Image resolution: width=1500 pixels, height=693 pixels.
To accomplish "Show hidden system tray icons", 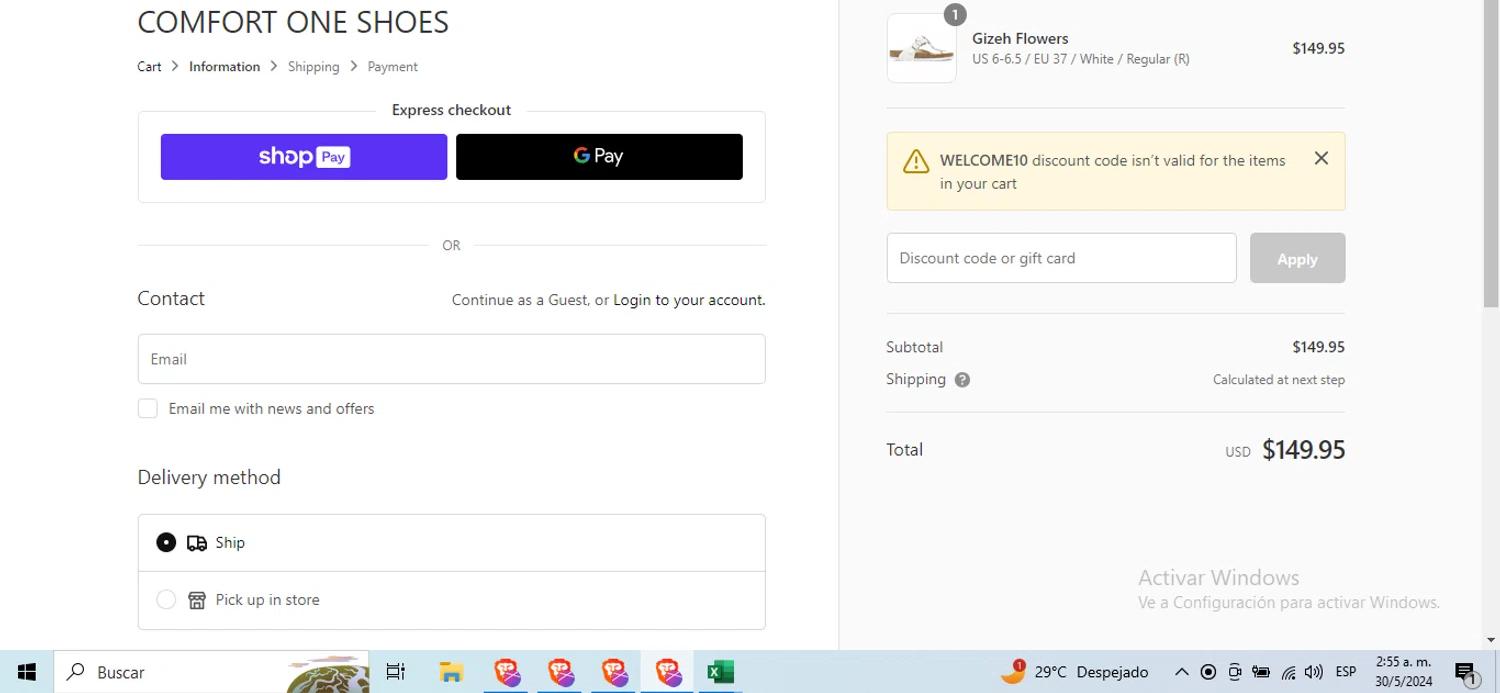I will coord(1181,672).
